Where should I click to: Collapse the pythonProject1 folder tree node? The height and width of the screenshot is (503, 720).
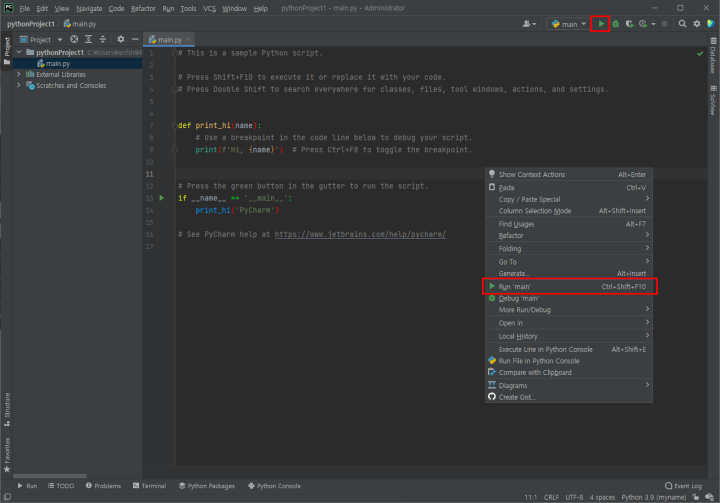19,52
